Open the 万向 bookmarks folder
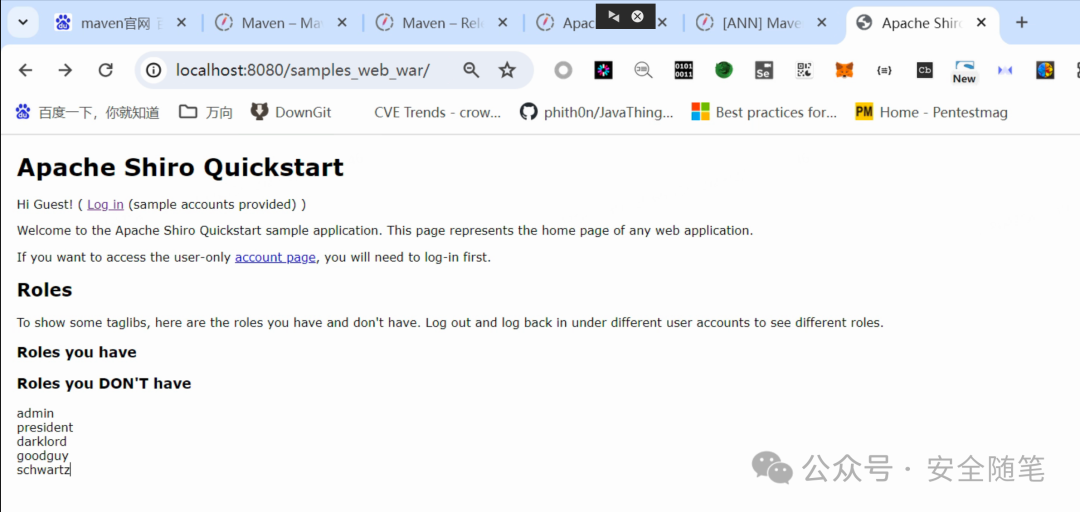1080x512 pixels. tap(206, 112)
